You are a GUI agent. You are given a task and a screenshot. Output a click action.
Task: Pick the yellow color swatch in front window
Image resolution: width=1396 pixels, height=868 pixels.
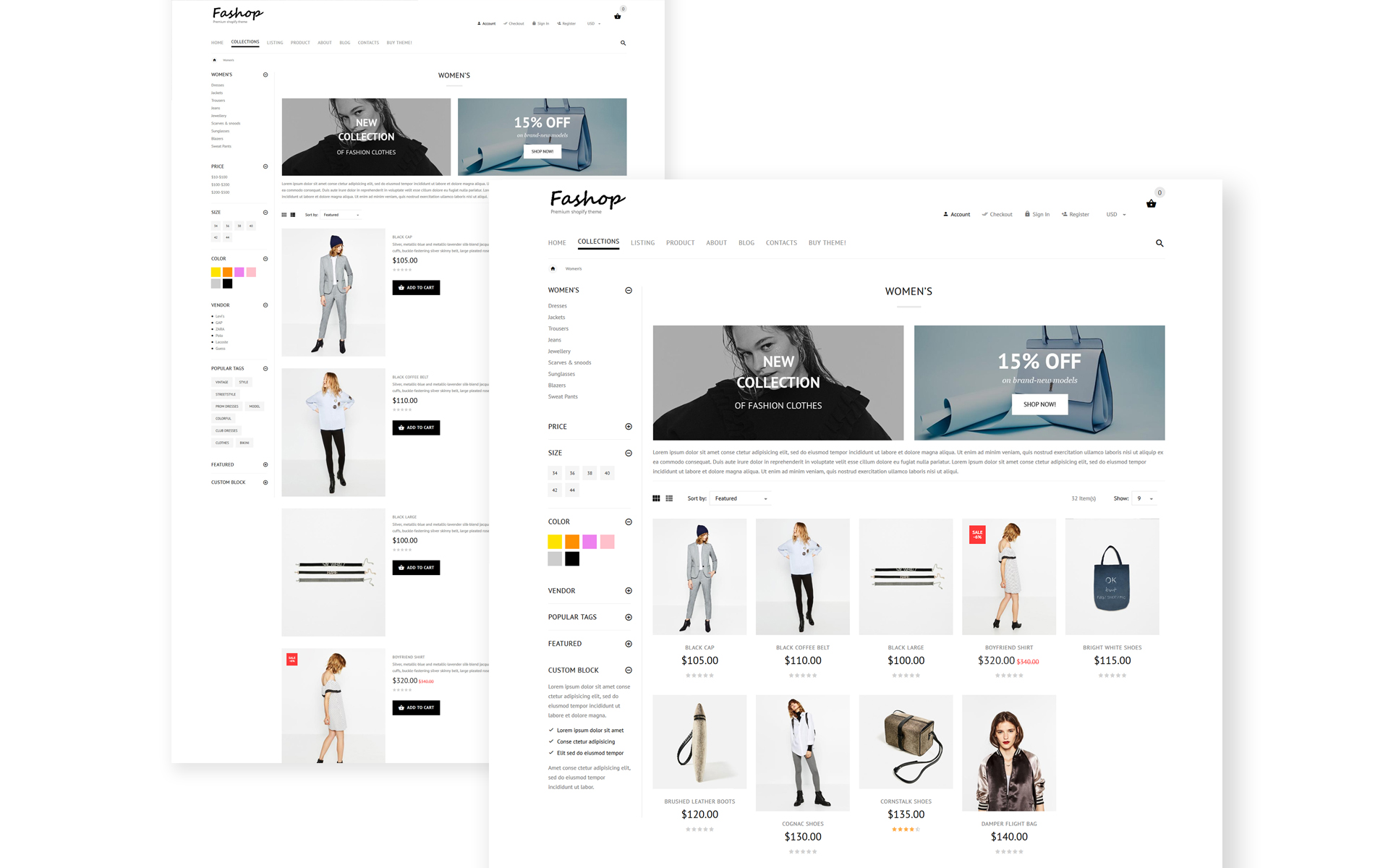(555, 542)
